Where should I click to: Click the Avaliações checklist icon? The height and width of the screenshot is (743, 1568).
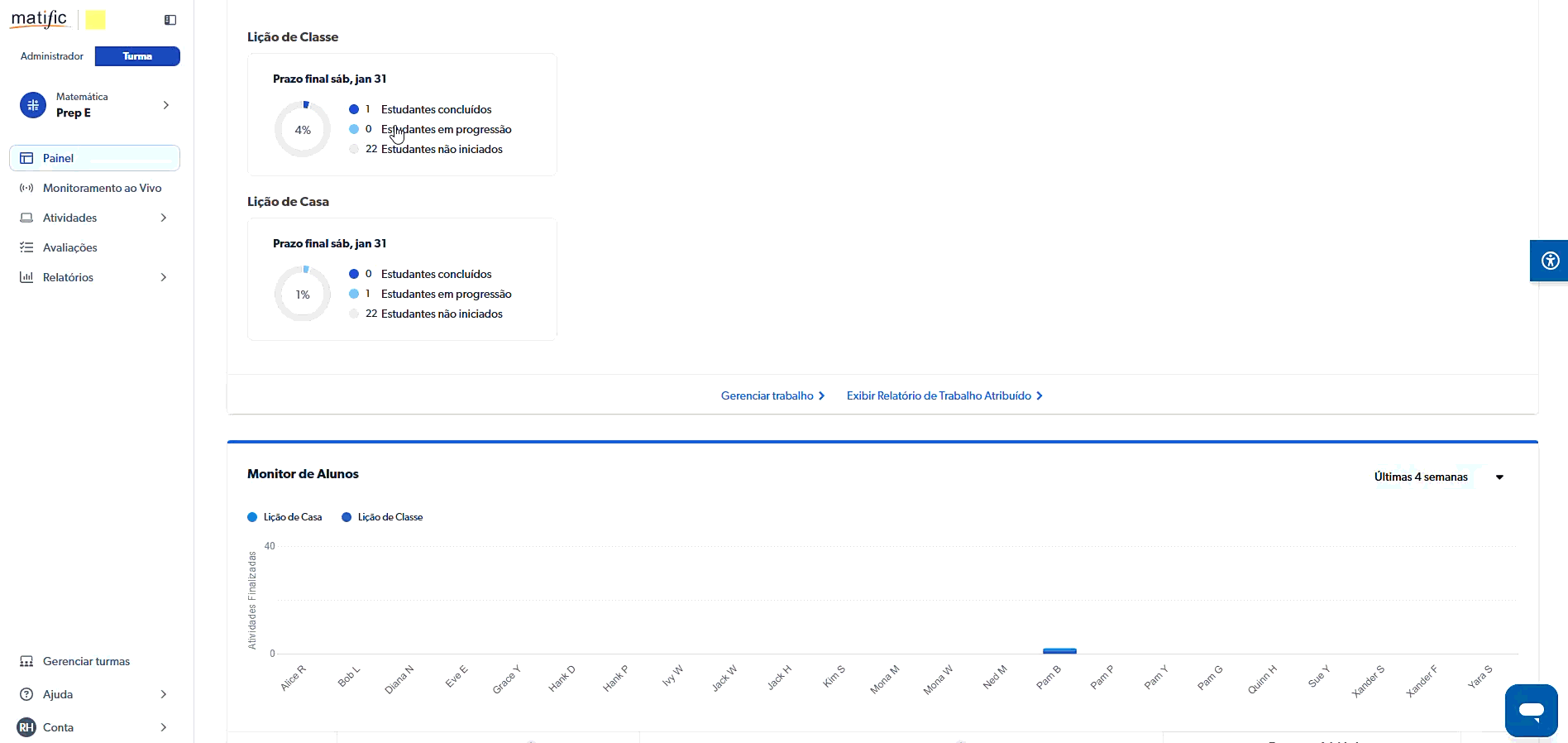pos(26,247)
